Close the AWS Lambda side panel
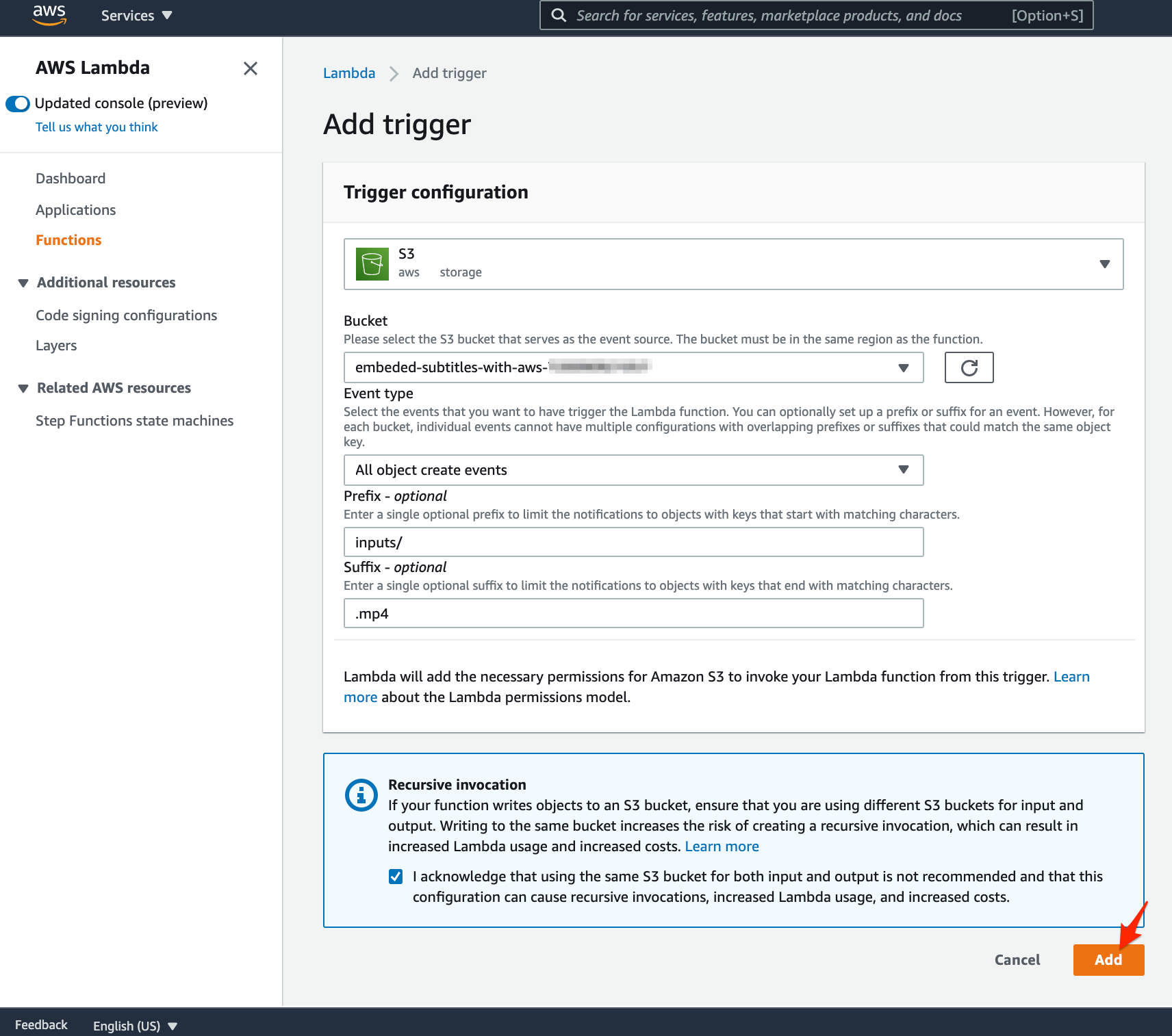 [251, 68]
